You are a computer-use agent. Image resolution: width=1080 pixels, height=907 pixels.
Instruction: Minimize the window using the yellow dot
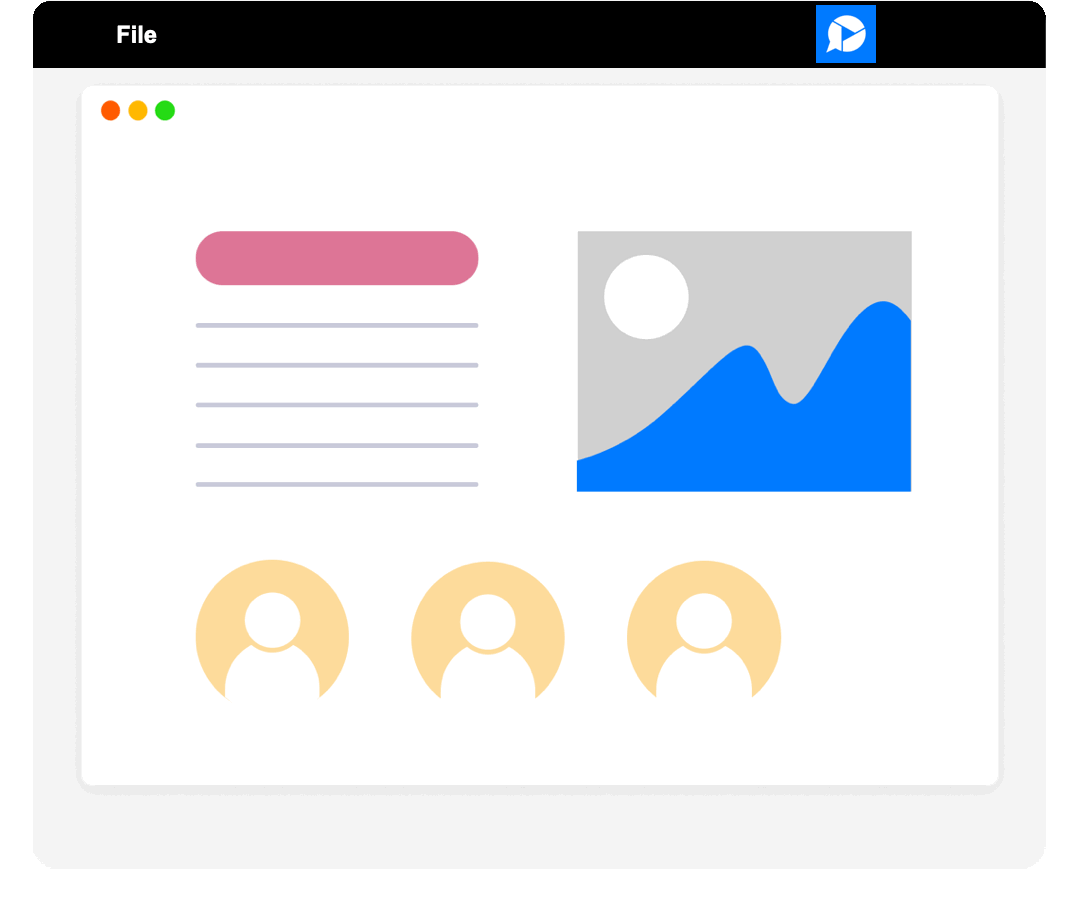[x=138, y=111]
